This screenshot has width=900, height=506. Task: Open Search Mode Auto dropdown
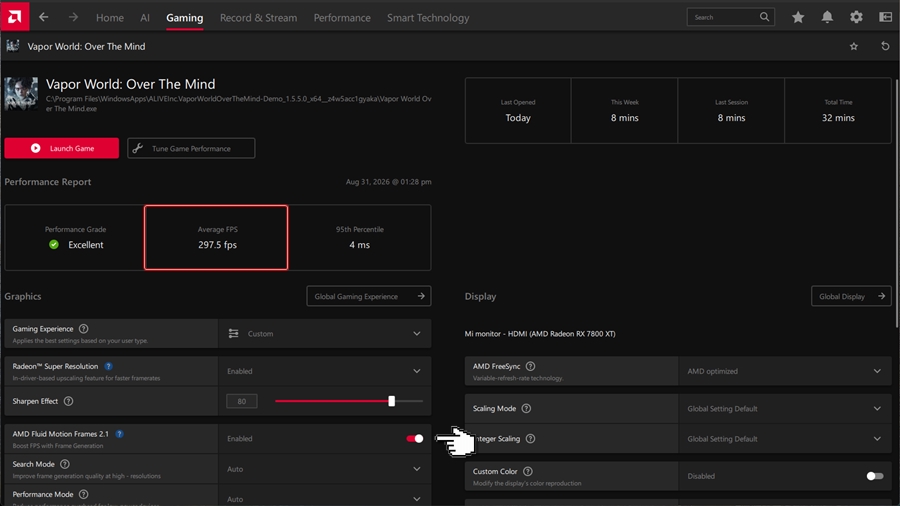(325, 469)
